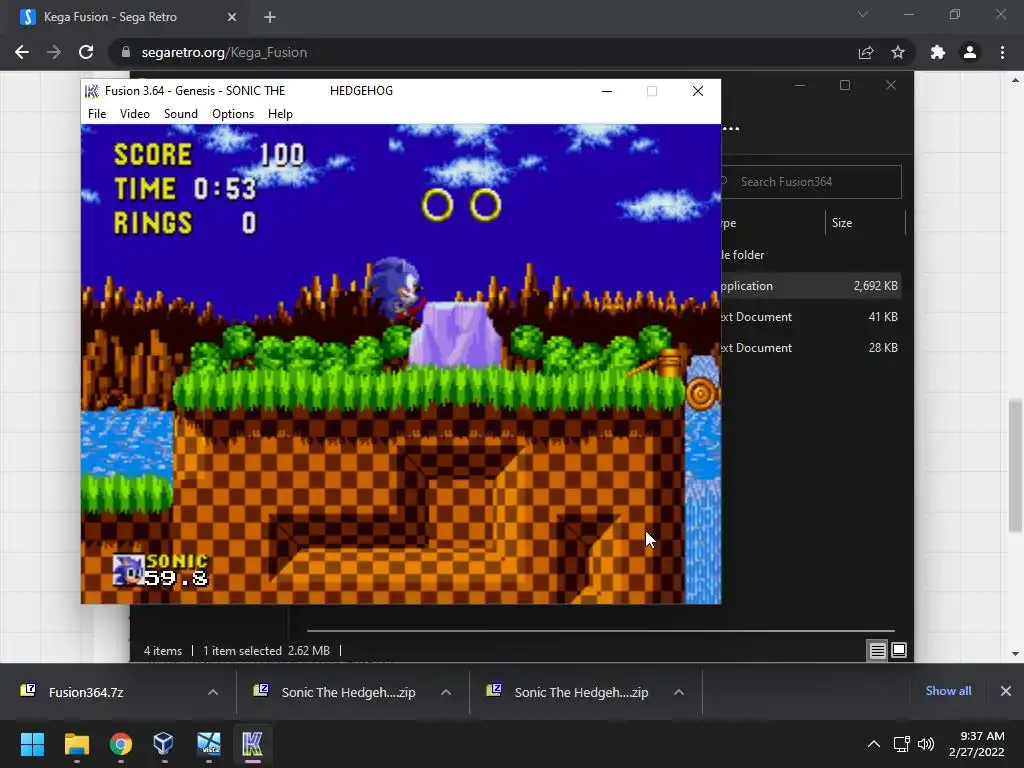1024x768 pixels.
Task: Reload the segaretro.org page
Action: tap(86, 52)
